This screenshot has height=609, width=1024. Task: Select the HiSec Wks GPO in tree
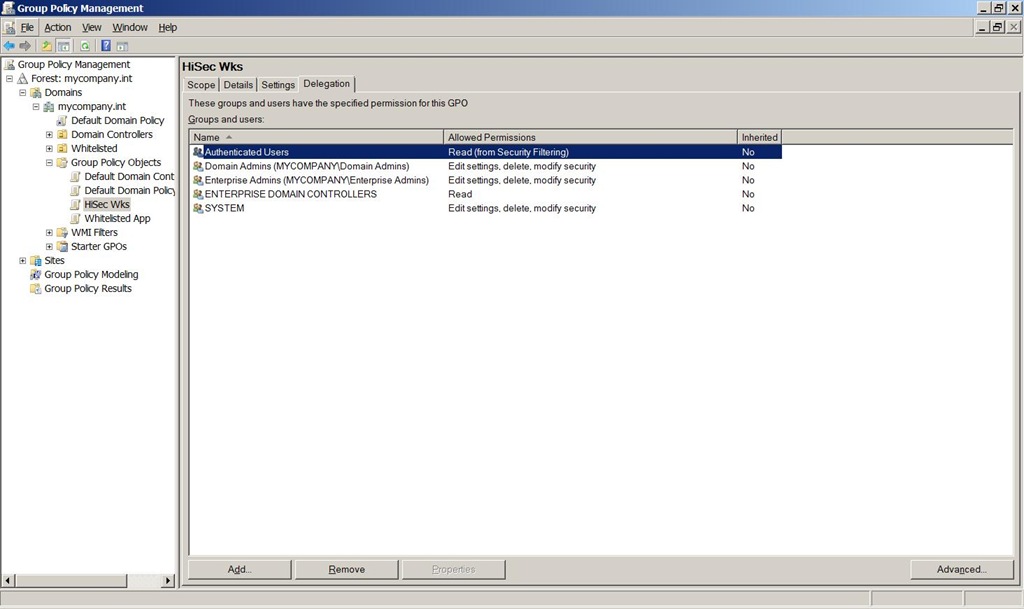107,204
